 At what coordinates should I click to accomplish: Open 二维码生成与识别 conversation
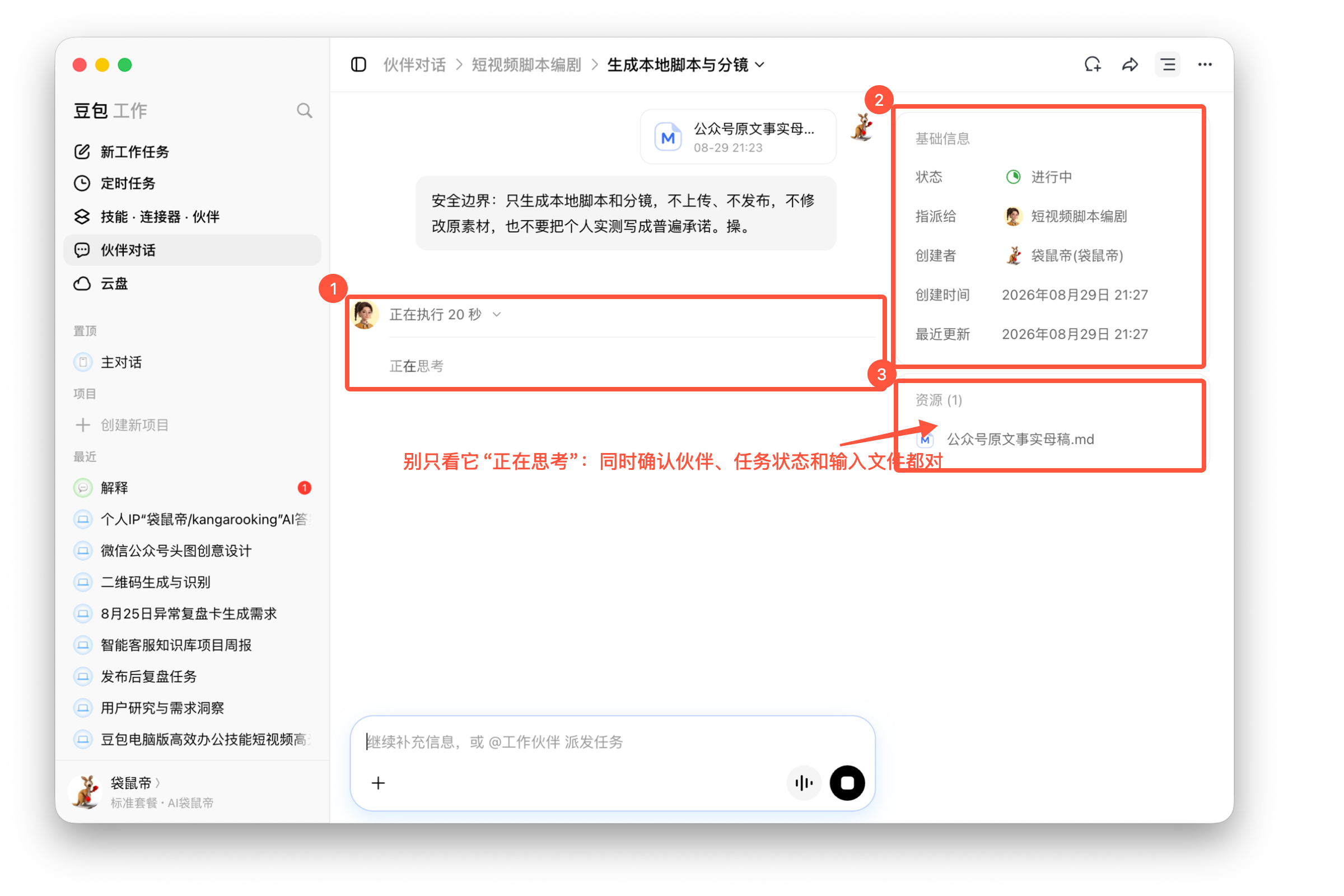tap(192, 582)
